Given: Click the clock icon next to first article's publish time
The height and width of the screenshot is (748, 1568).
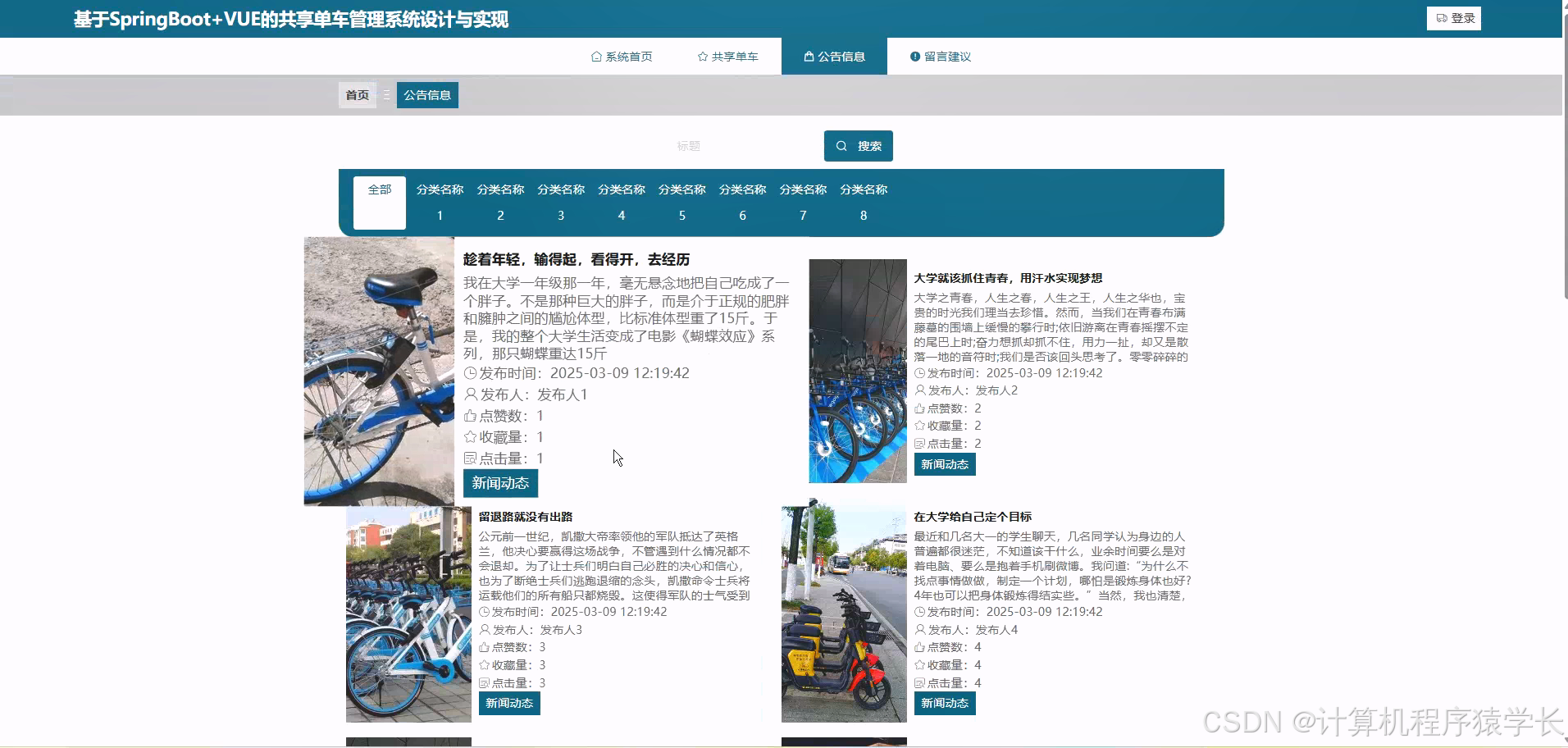Looking at the screenshot, I should [469, 372].
